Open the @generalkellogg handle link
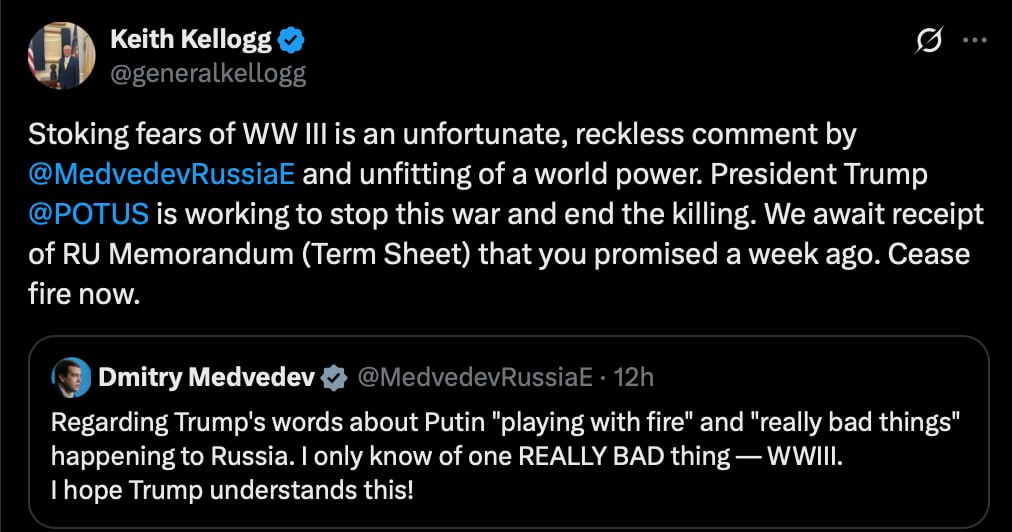1012x532 pixels. coord(207,72)
